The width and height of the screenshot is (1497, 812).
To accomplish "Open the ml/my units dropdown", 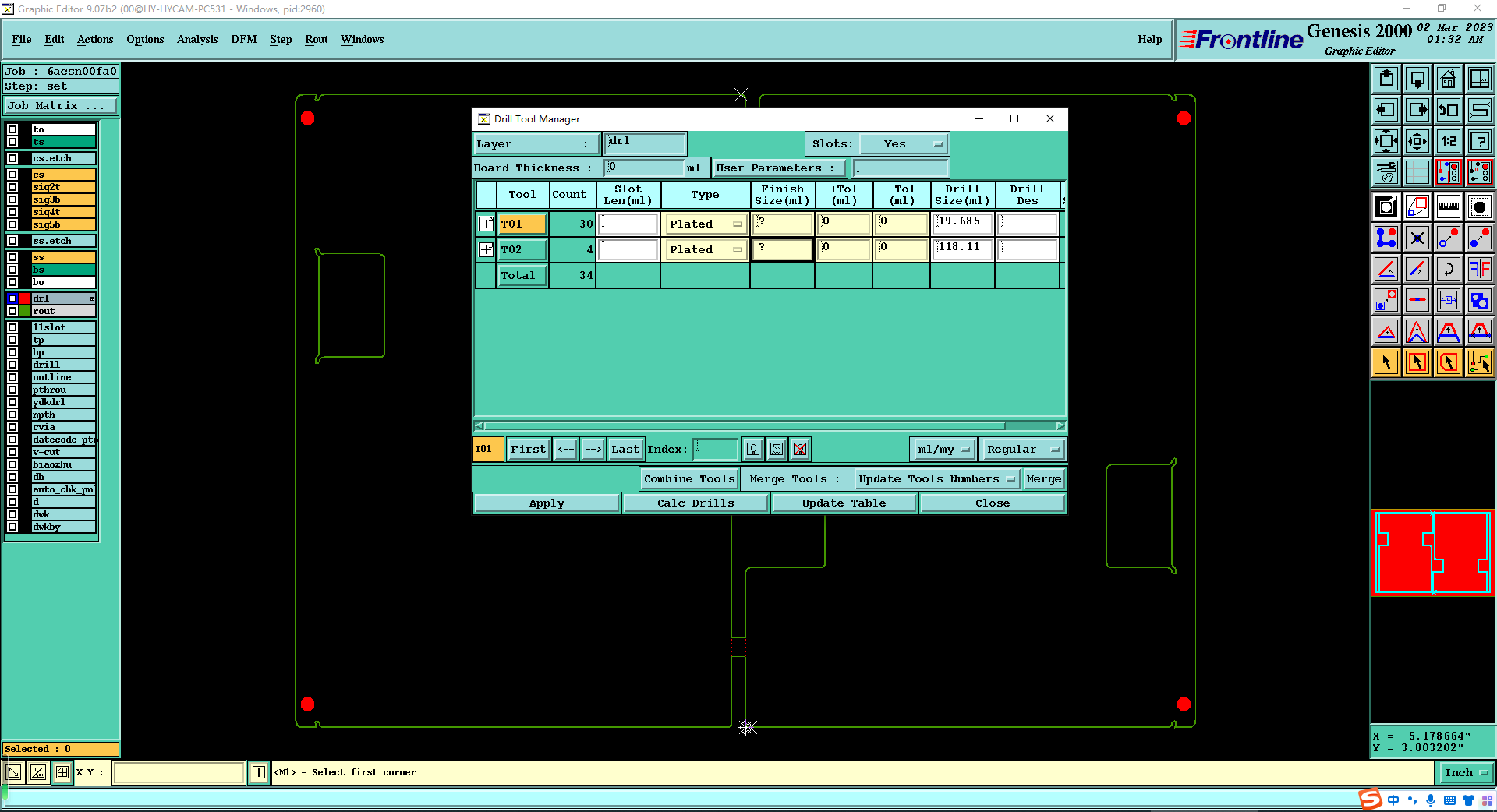I will coord(943,449).
